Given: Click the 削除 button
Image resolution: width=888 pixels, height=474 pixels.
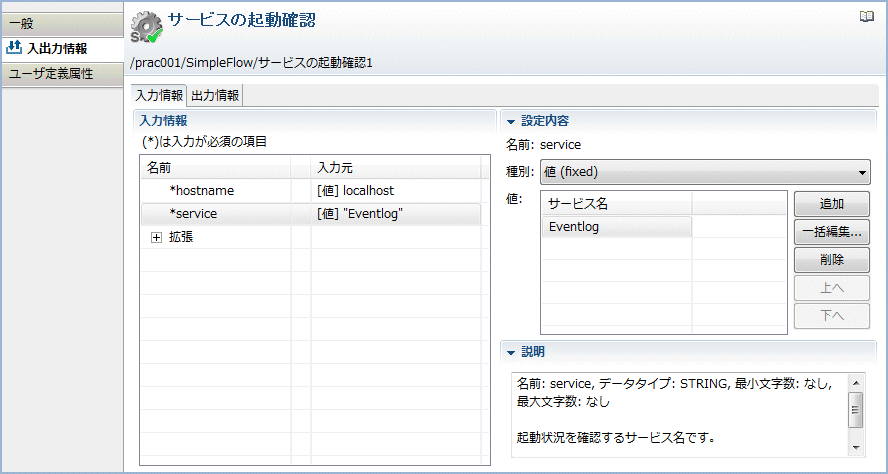Looking at the screenshot, I should point(831,260).
